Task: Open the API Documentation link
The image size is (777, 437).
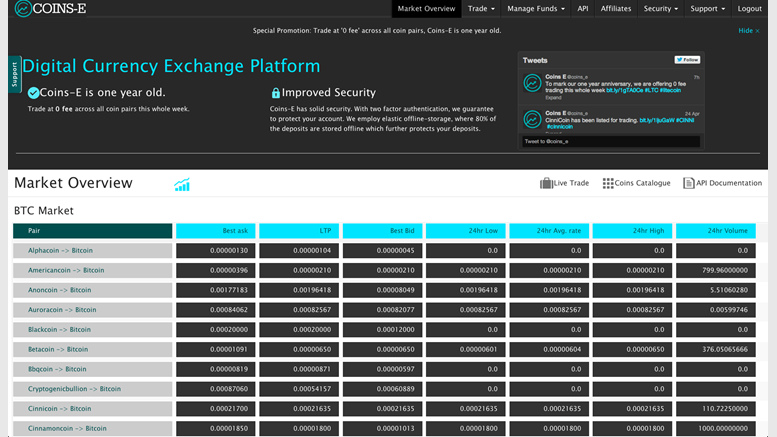Action: pos(729,183)
